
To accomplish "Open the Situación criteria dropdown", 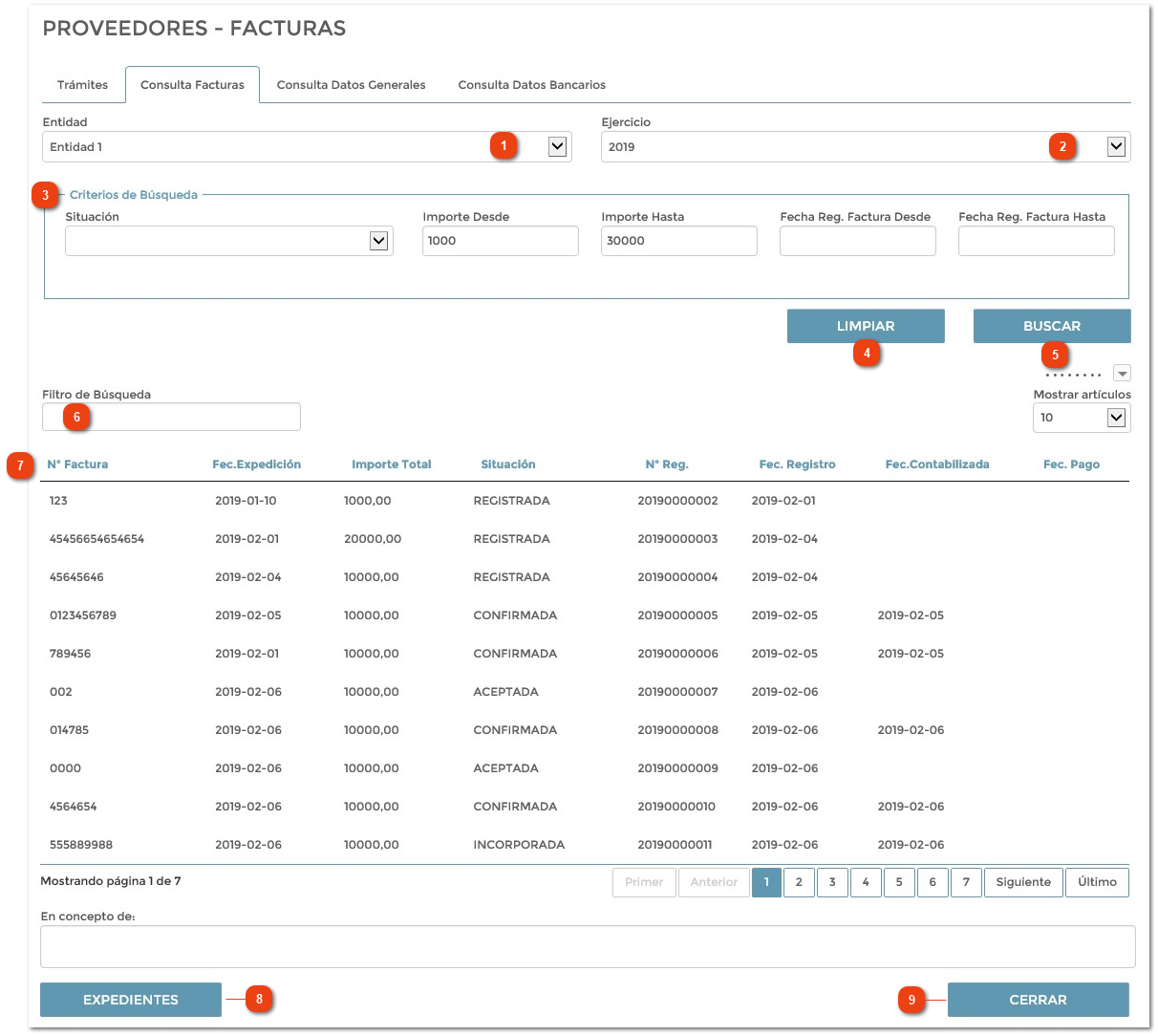I will [378, 241].
